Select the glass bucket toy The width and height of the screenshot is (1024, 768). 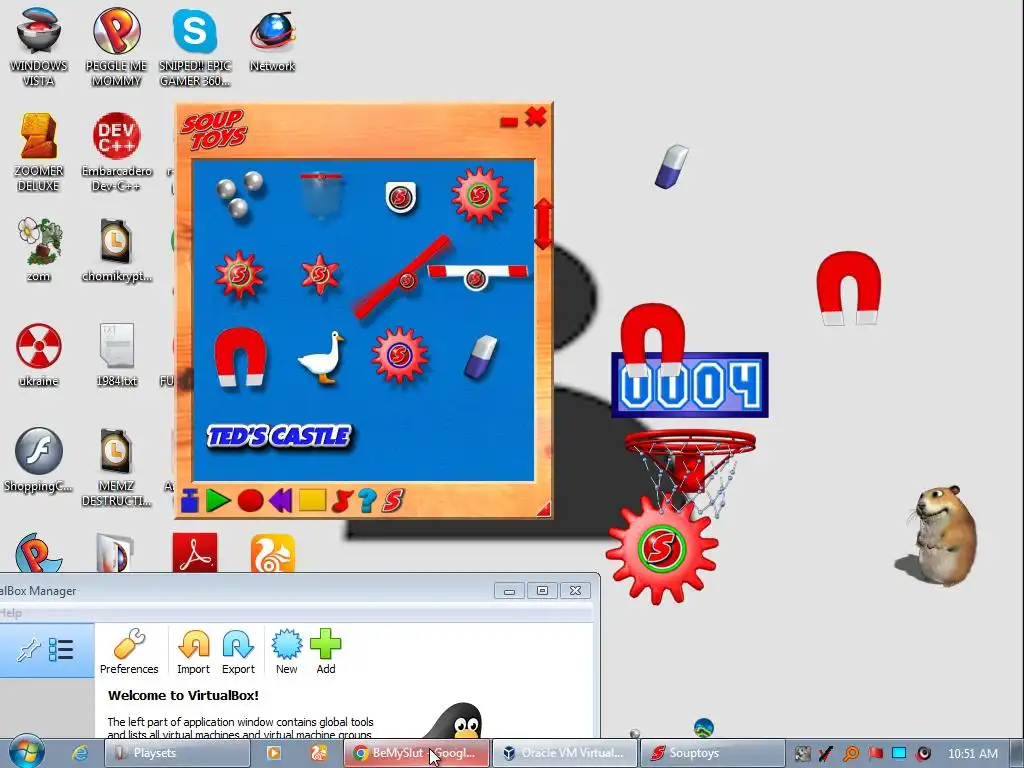(321, 195)
